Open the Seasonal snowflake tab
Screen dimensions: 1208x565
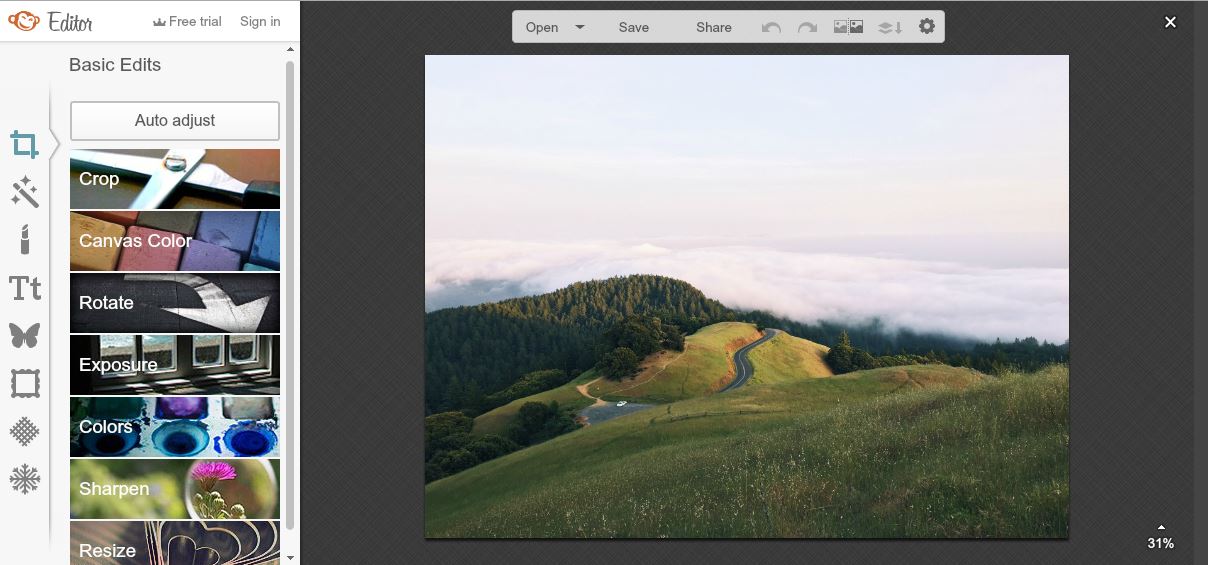[x=24, y=480]
